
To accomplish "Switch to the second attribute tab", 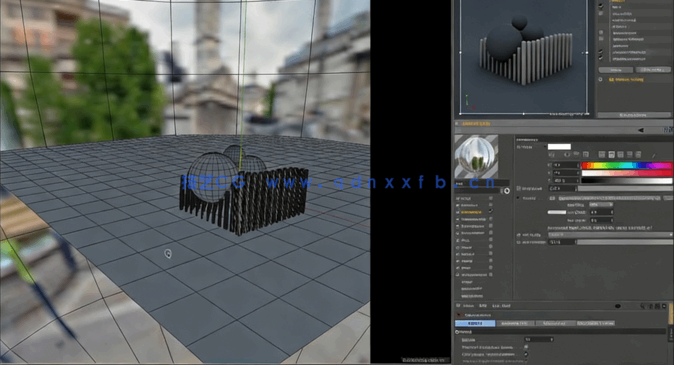I will pos(515,323).
